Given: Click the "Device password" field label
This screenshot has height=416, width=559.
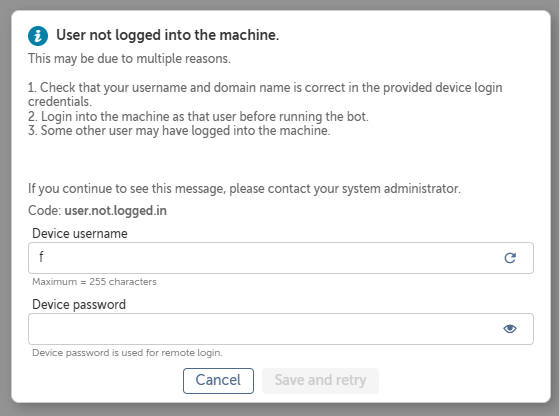Looking at the screenshot, I should [x=79, y=304].
